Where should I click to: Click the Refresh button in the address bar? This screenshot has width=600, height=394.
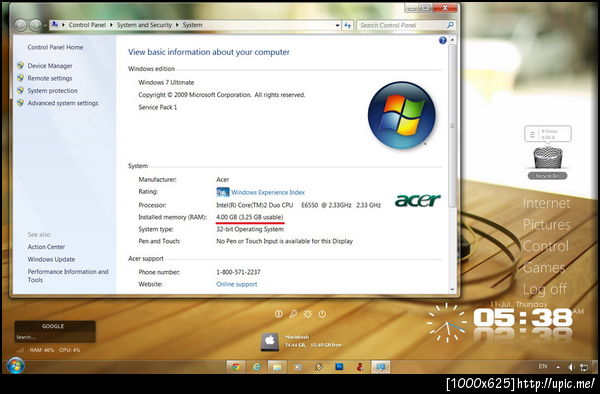tap(347, 25)
